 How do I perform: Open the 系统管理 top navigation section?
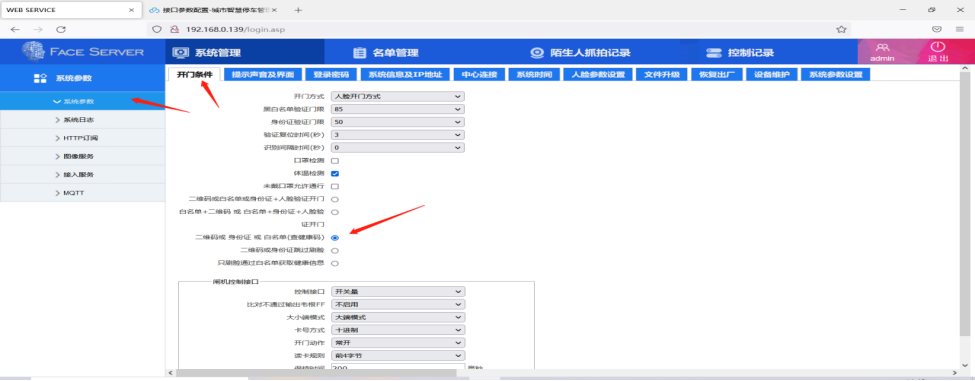(206, 53)
